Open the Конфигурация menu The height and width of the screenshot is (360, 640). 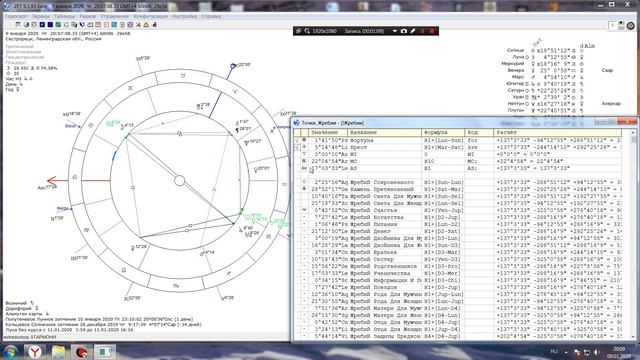[151, 16]
